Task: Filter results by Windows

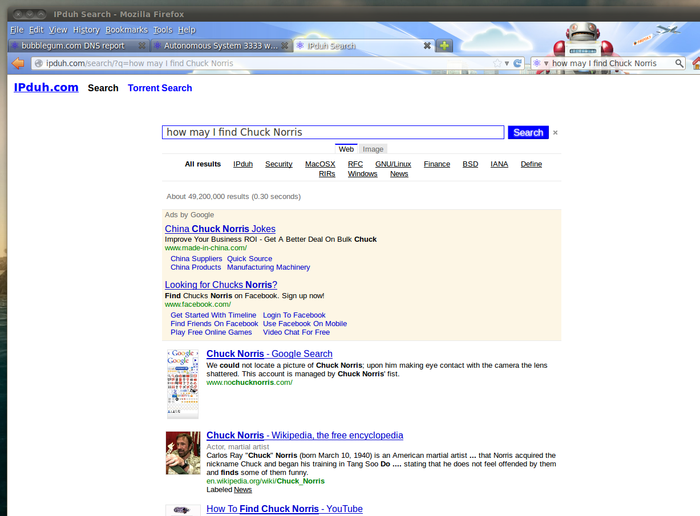Action: point(362,174)
